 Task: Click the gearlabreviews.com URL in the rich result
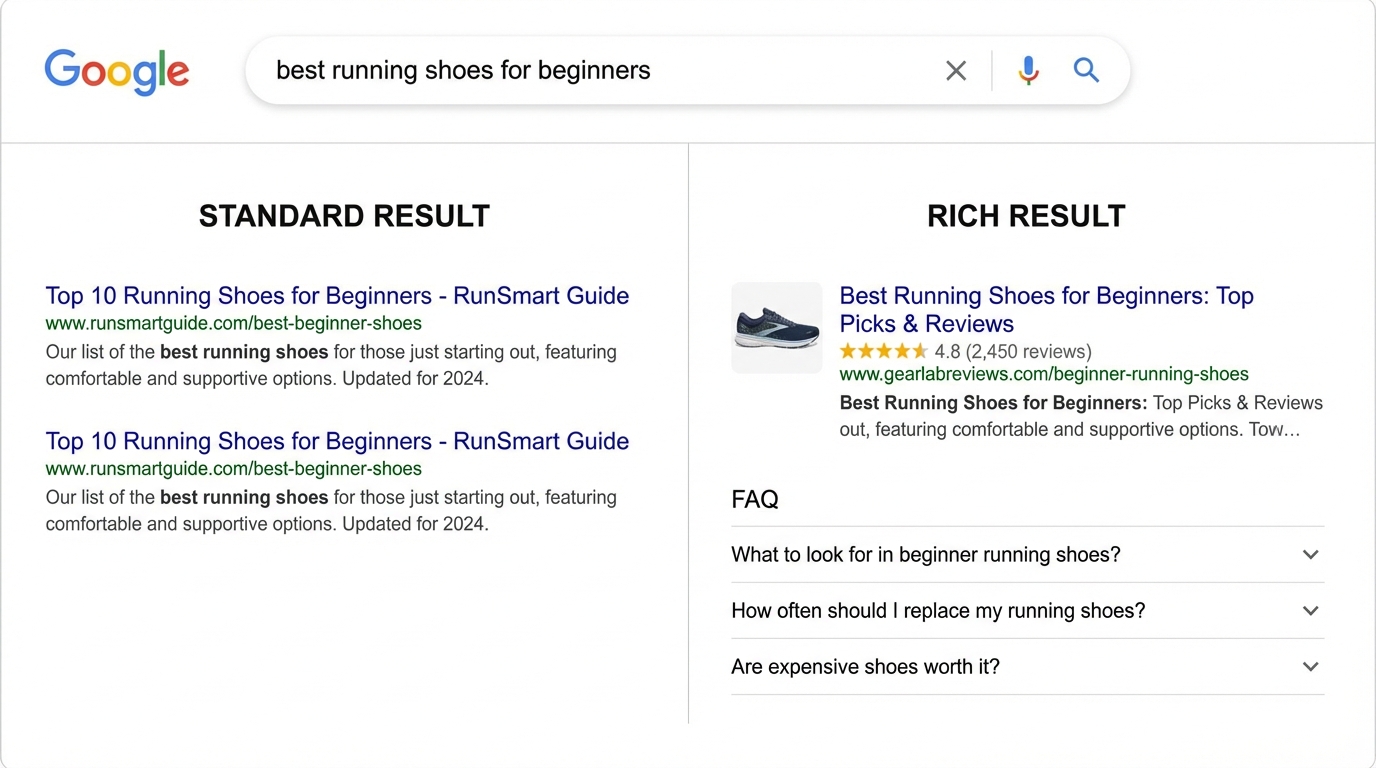tap(1044, 373)
